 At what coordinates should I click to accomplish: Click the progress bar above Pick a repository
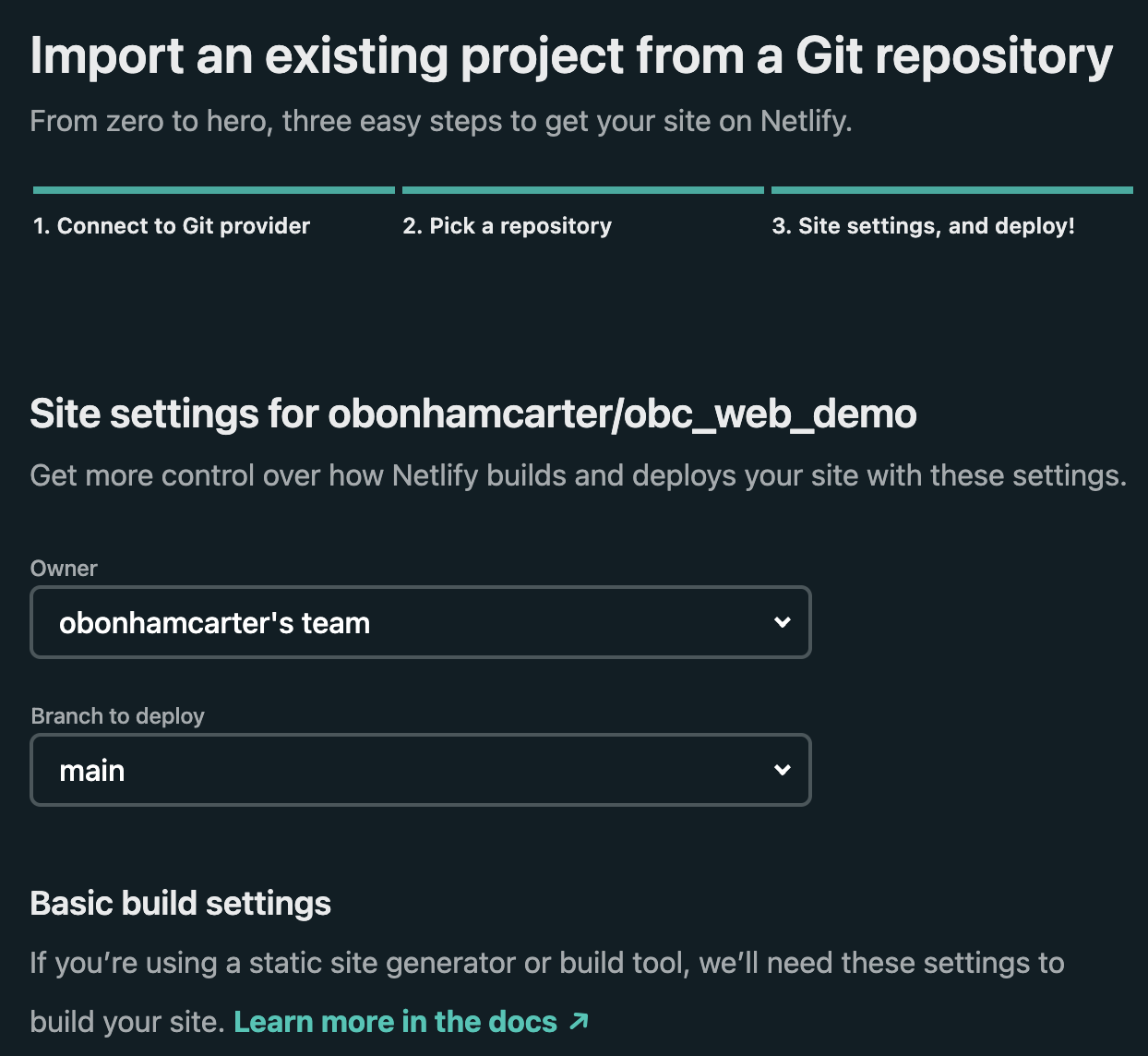(583, 190)
